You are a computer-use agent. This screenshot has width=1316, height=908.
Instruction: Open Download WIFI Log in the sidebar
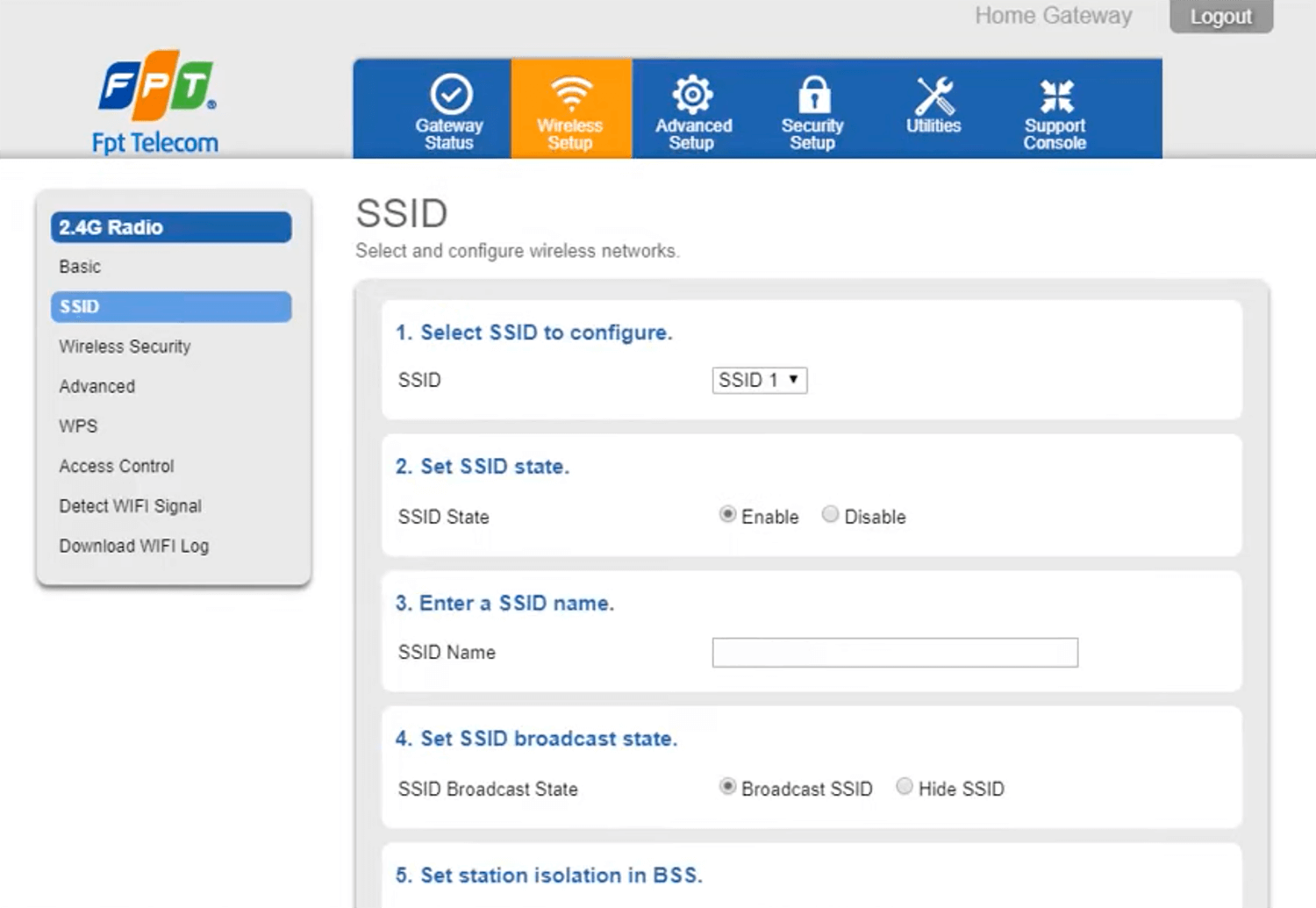click(x=134, y=546)
